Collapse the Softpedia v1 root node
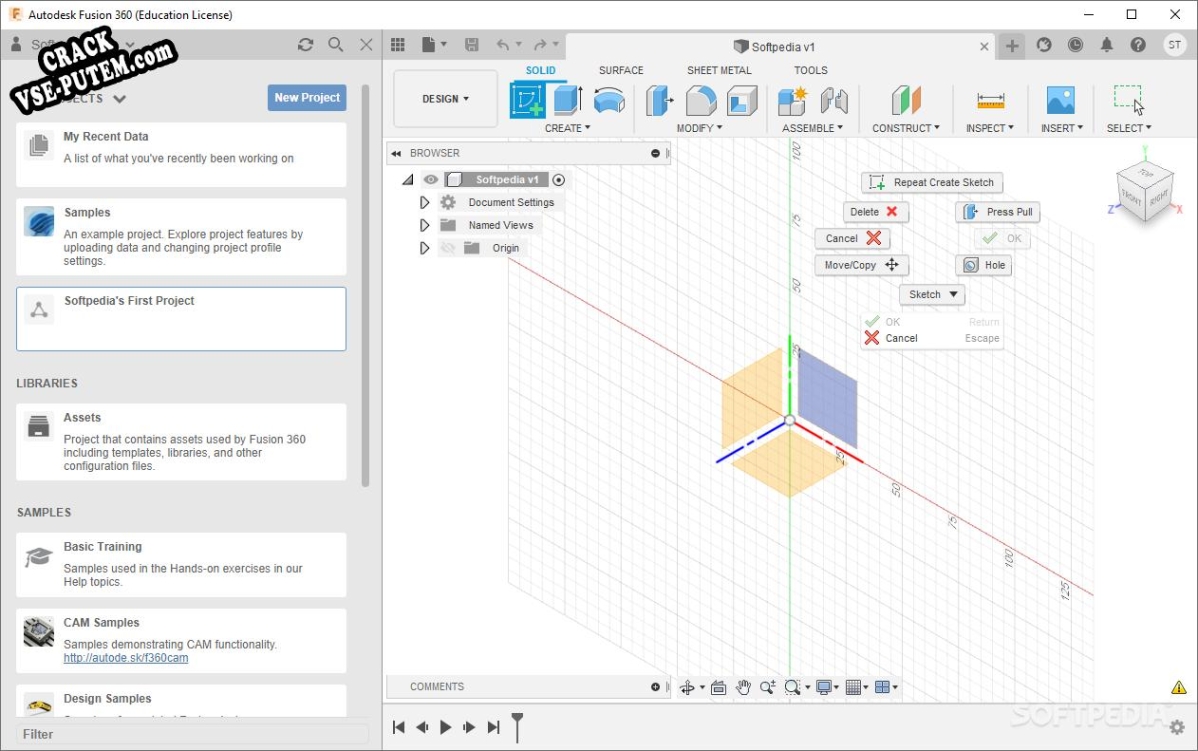Viewport: 1198px width, 751px height. click(x=408, y=180)
